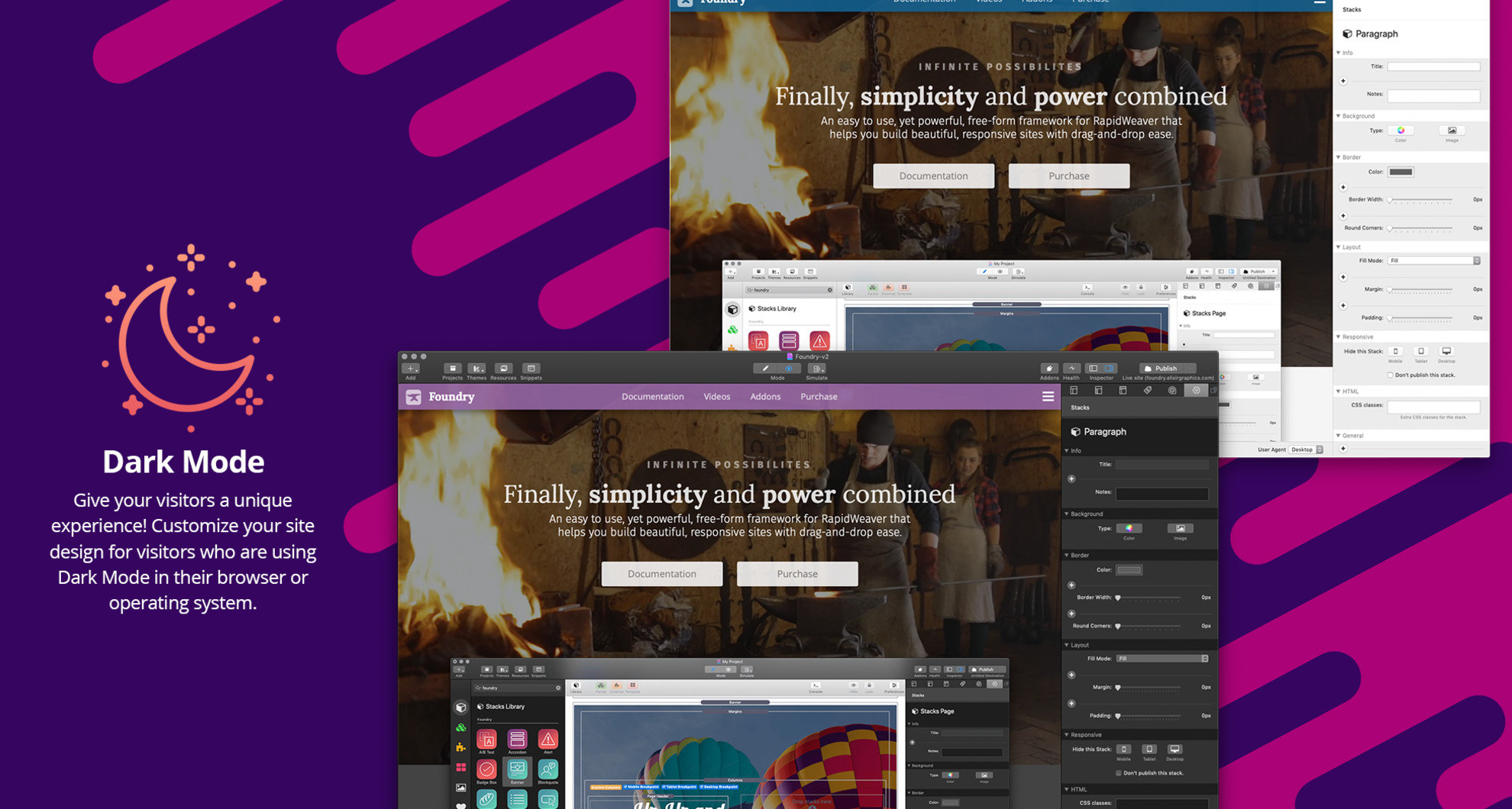Open Documentation in dark Foundry navbar
This screenshot has width=1512, height=809.
(x=653, y=397)
